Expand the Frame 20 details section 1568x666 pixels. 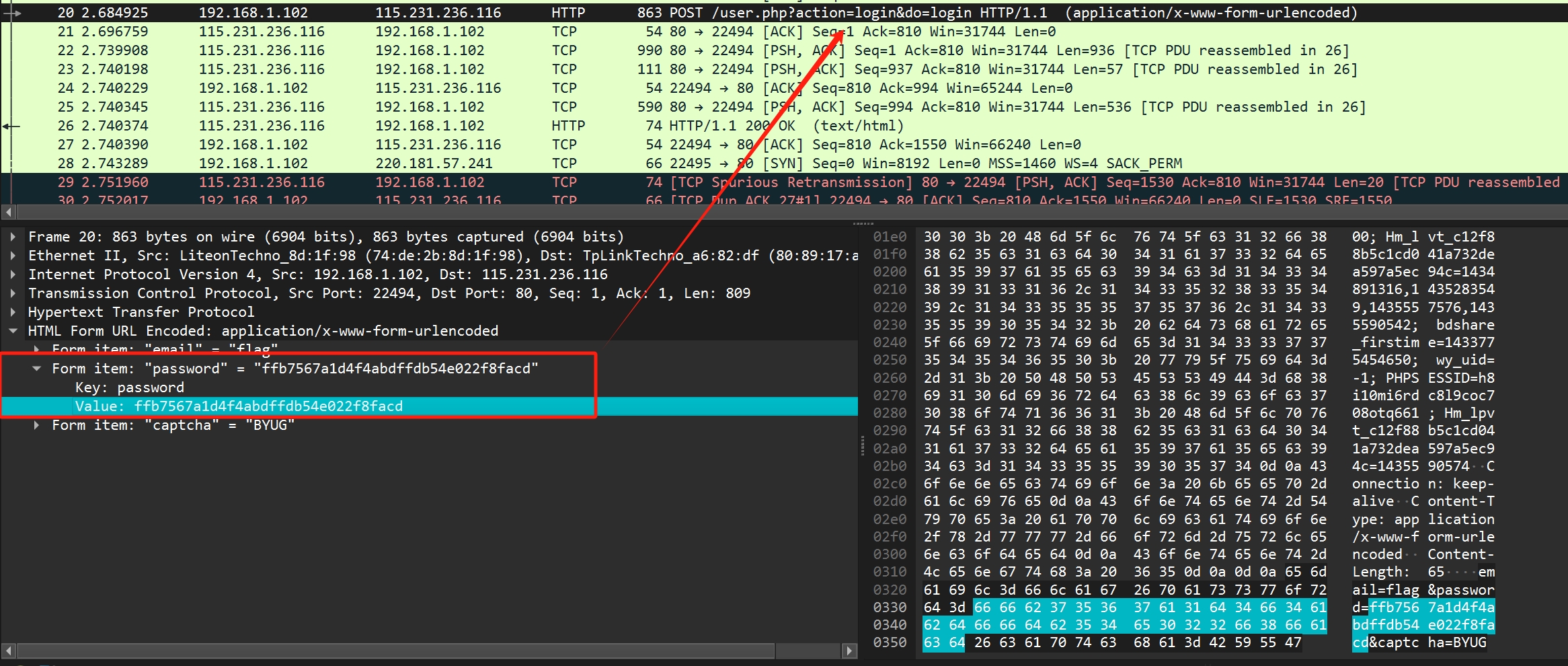[13, 236]
